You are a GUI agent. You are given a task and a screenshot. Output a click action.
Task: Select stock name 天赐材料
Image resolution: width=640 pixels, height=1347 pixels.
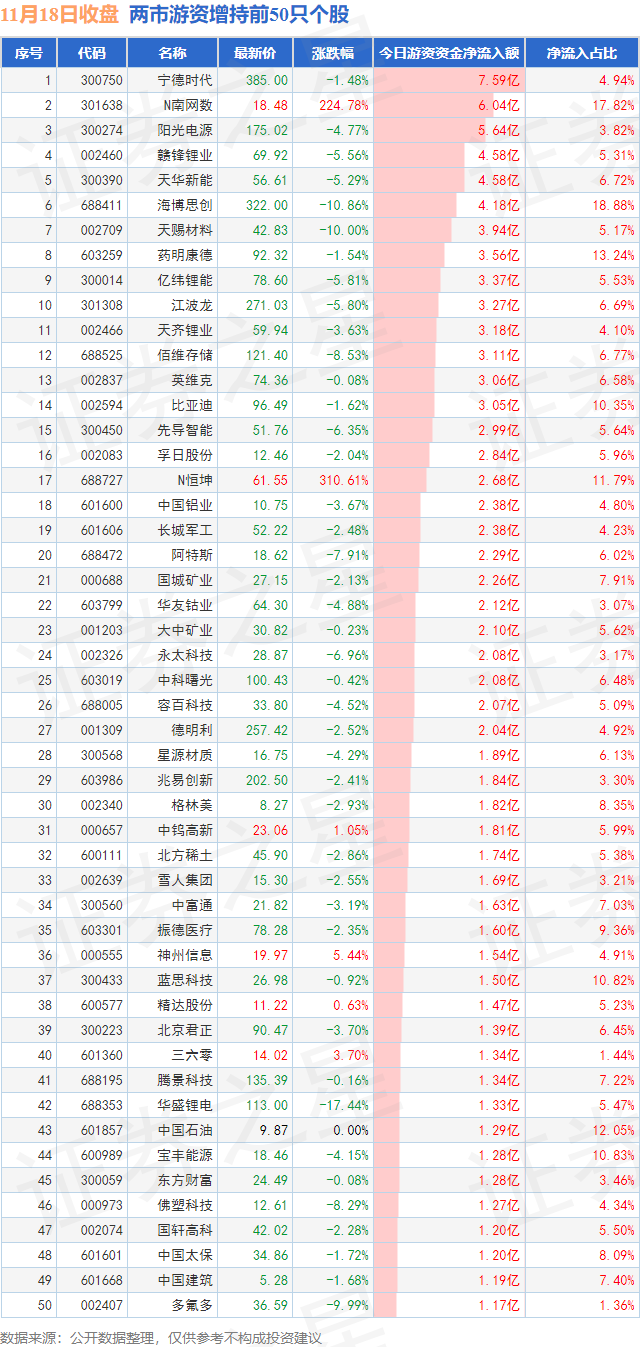tap(186, 230)
